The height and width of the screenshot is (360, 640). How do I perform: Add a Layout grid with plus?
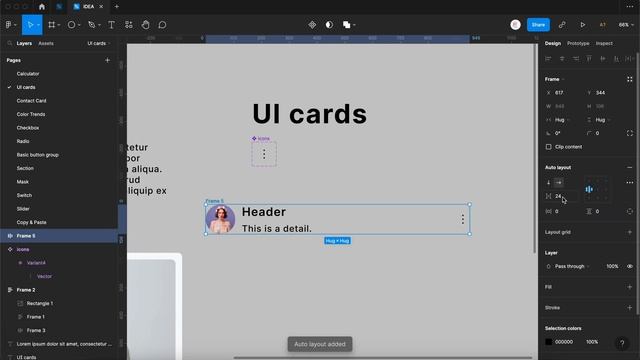tap(629, 232)
